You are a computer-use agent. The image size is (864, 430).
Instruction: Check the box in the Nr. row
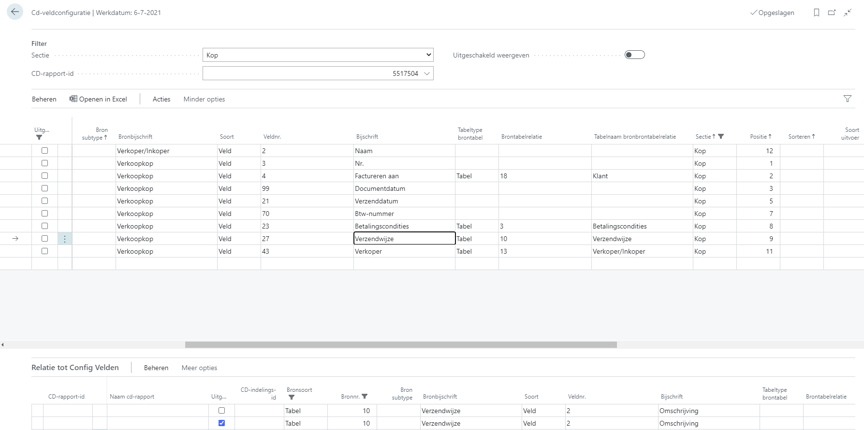pyautogui.click(x=45, y=163)
